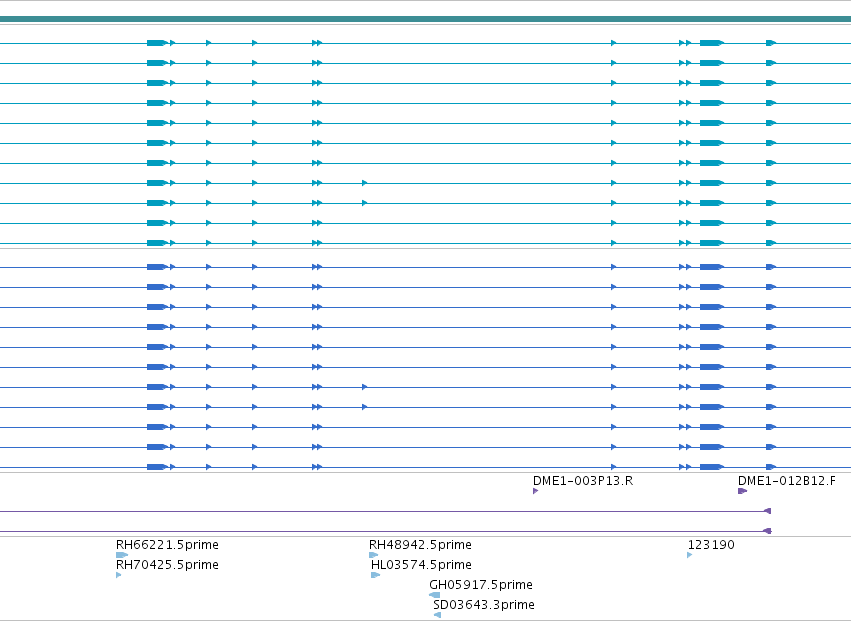Click the thick teal bar at top
The height and width of the screenshot is (621, 851).
[x=426, y=20]
